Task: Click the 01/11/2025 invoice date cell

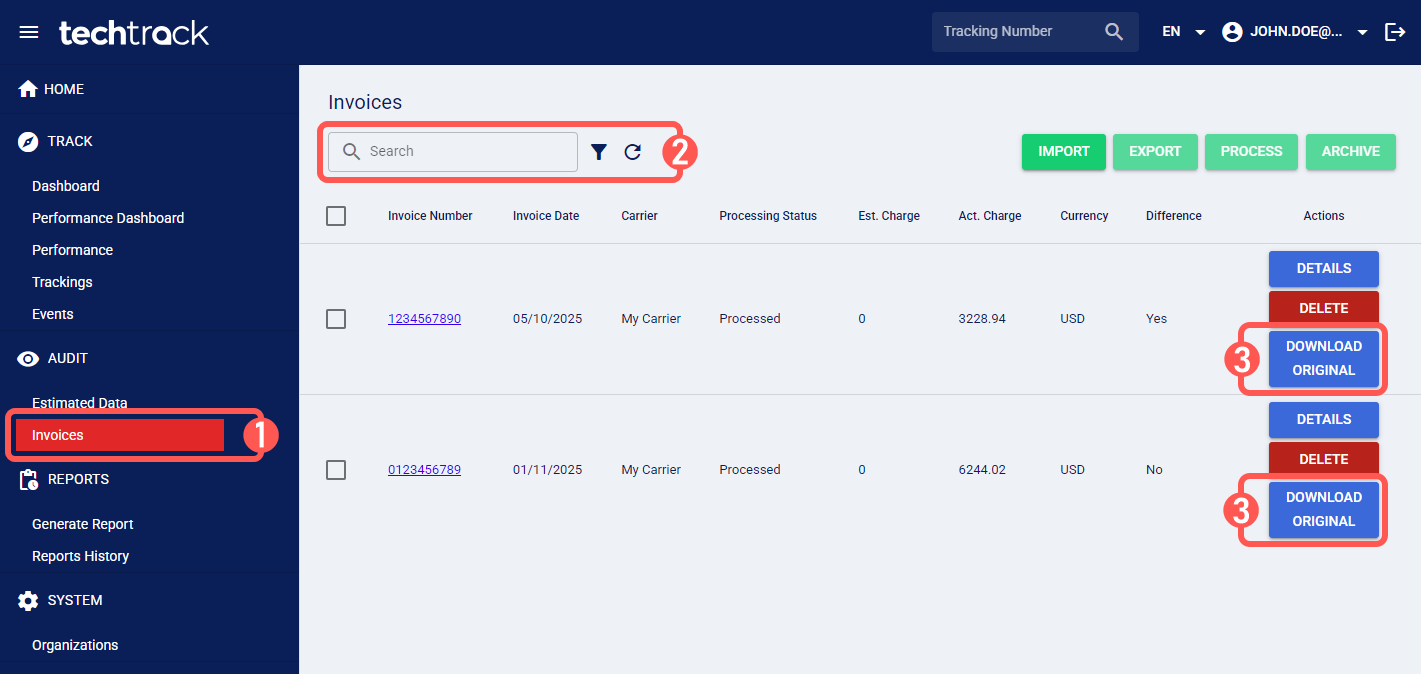Action: [547, 470]
